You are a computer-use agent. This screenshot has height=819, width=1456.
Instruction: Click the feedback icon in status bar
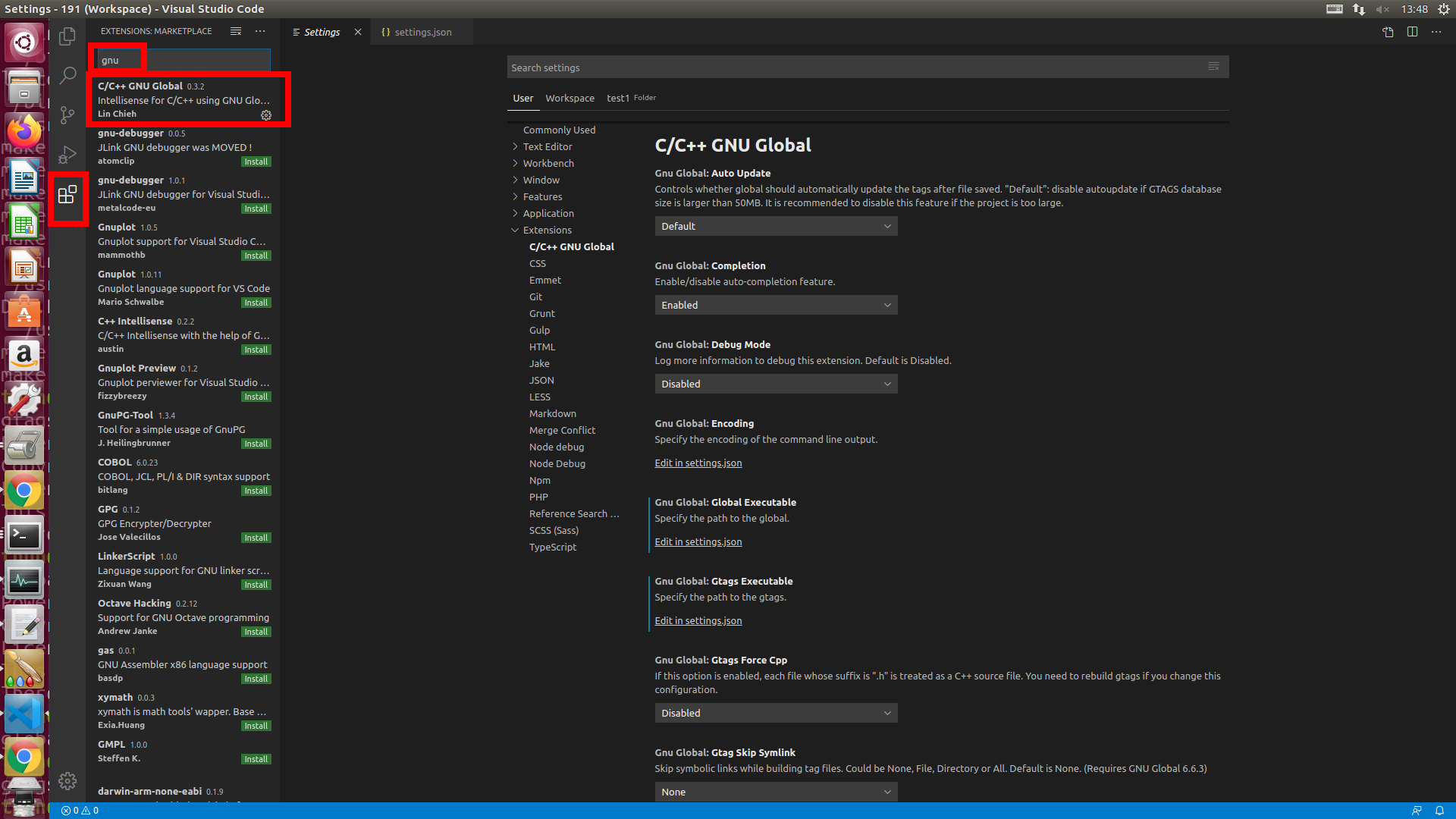[1417, 811]
